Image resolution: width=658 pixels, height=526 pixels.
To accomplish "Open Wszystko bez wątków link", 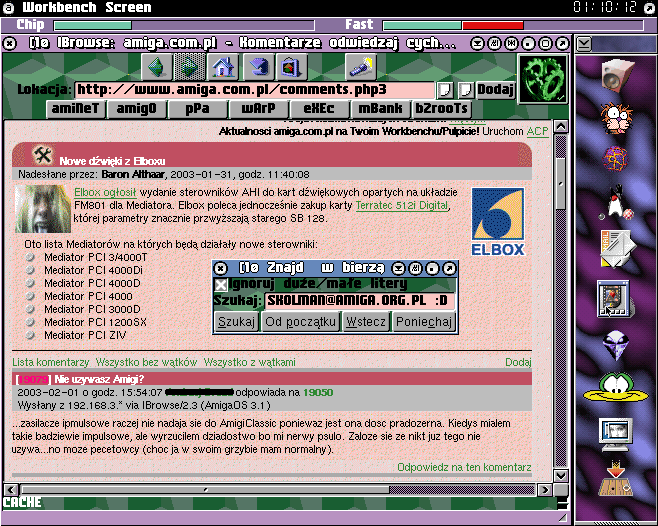I will [146, 362].
